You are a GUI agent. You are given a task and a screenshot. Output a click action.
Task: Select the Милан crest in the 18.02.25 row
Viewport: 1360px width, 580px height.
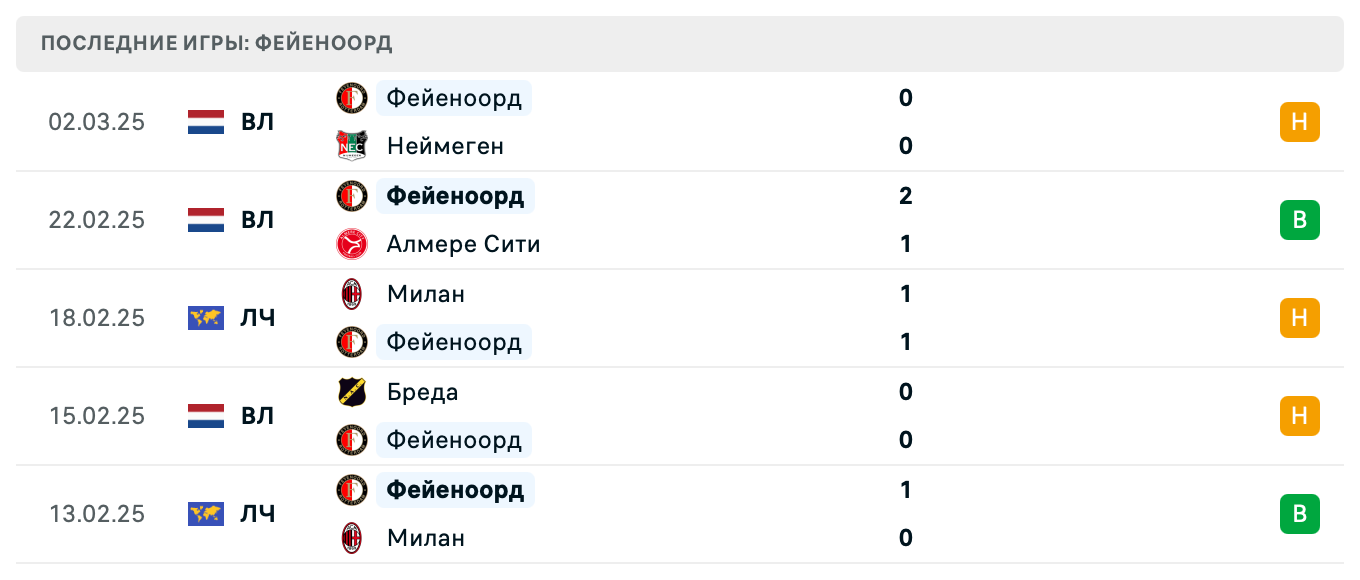click(x=351, y=294)
